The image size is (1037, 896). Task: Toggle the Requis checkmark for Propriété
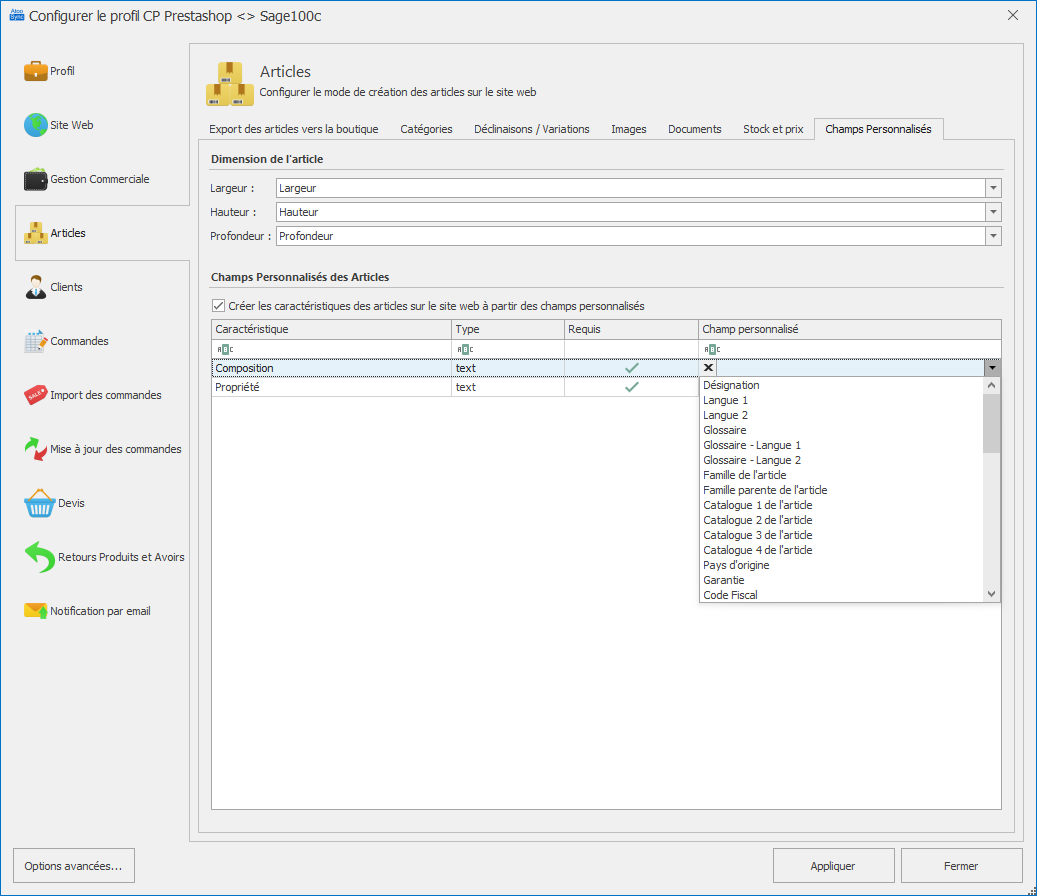tap(632, 387)
